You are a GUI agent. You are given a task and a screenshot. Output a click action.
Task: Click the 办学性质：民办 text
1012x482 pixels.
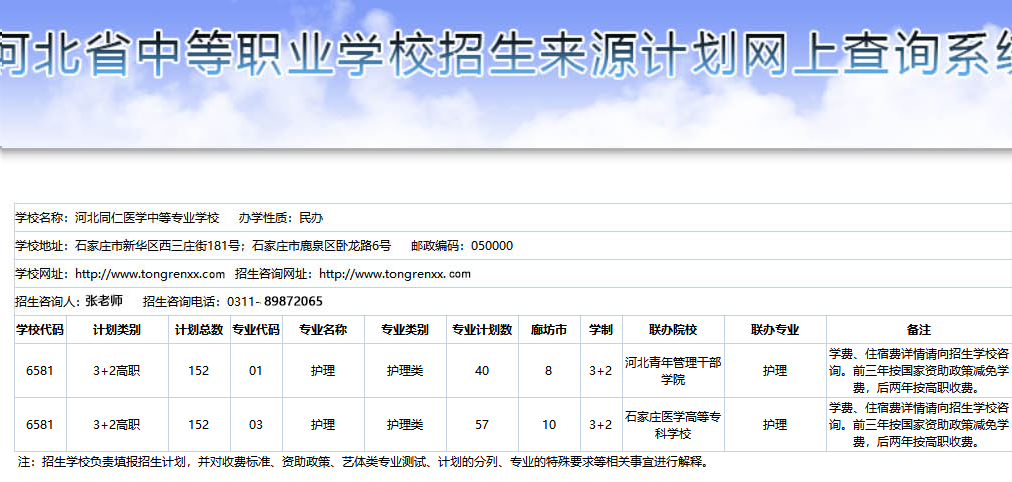tap(281, 218)
